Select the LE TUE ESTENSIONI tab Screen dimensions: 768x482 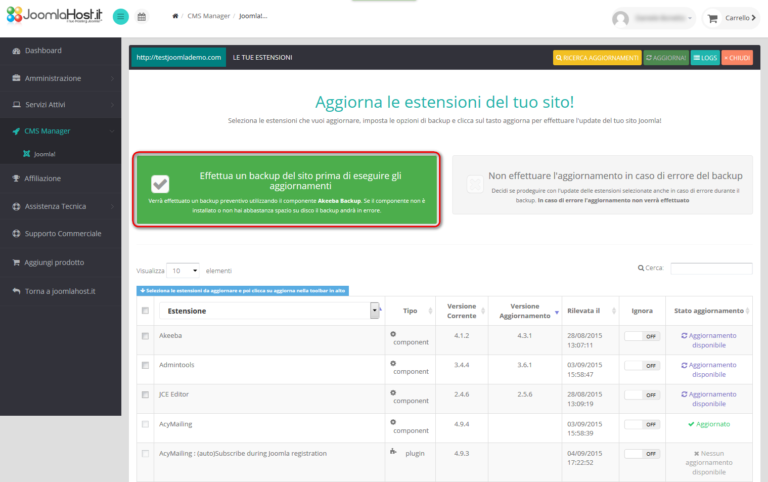coord(262,58)
